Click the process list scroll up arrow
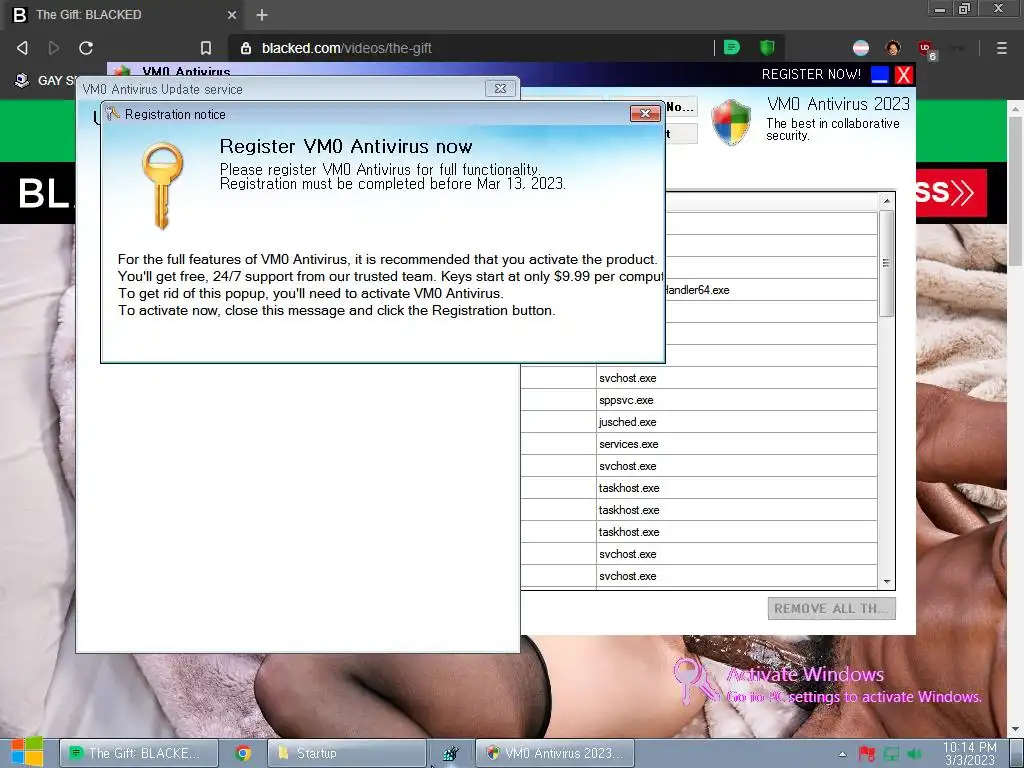The image size is (1024, 768). pyautogui.click(x=886, y=200)
